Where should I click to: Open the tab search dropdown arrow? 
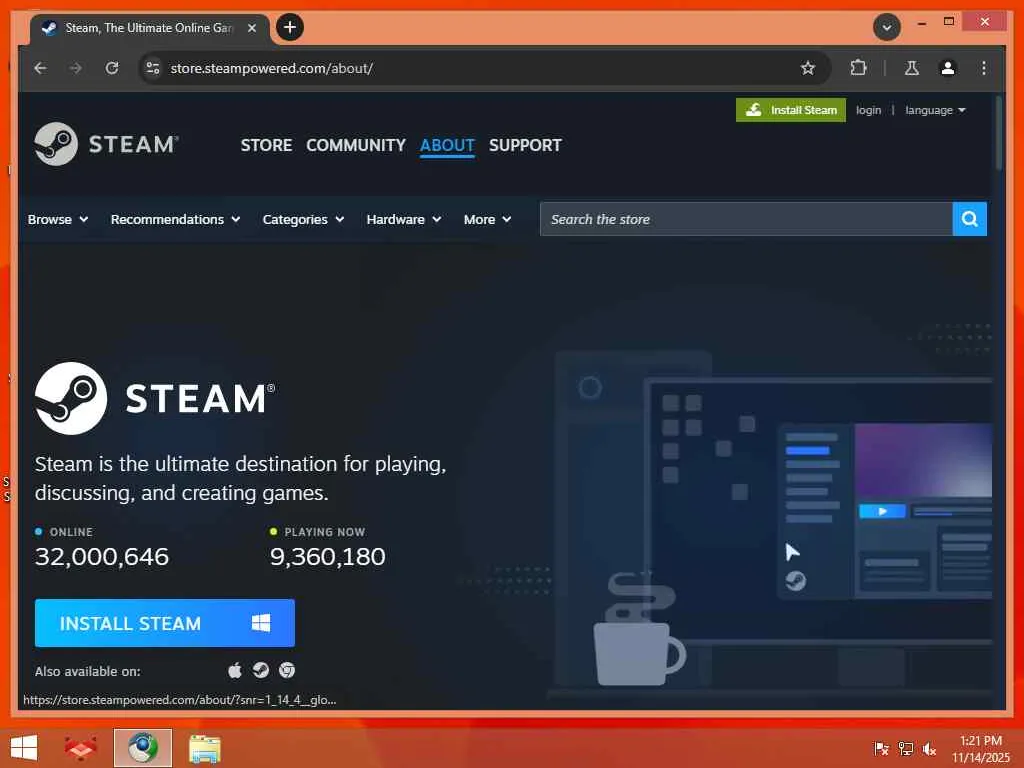(x=887, y=27)
